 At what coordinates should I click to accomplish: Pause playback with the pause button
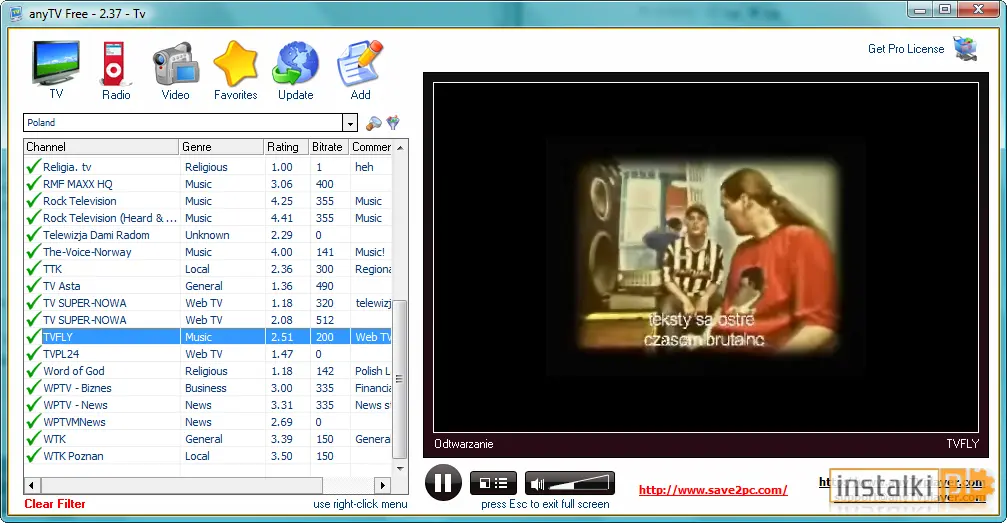point(443,483)
